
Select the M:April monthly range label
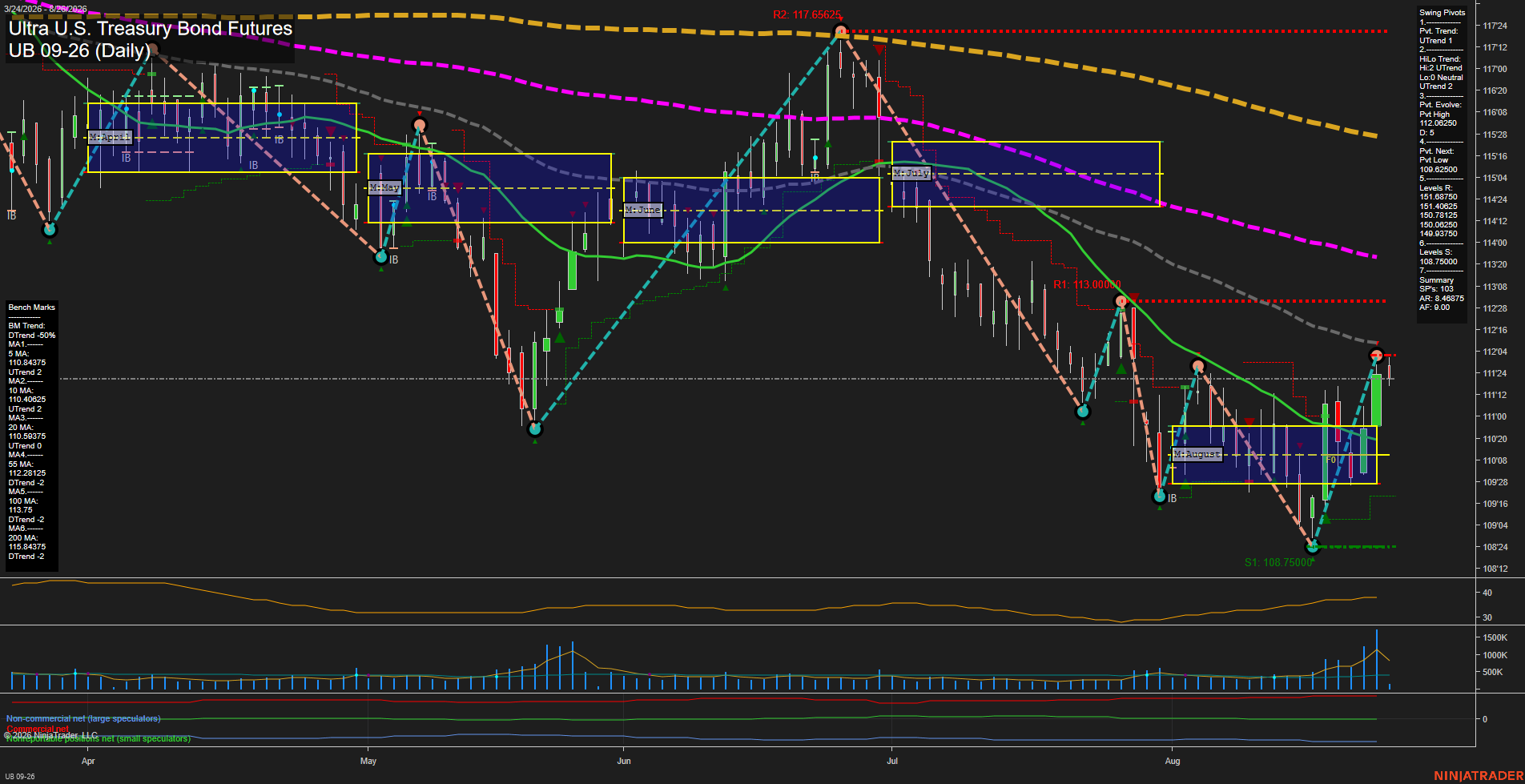pyautogui.click(x=110, y=138)
